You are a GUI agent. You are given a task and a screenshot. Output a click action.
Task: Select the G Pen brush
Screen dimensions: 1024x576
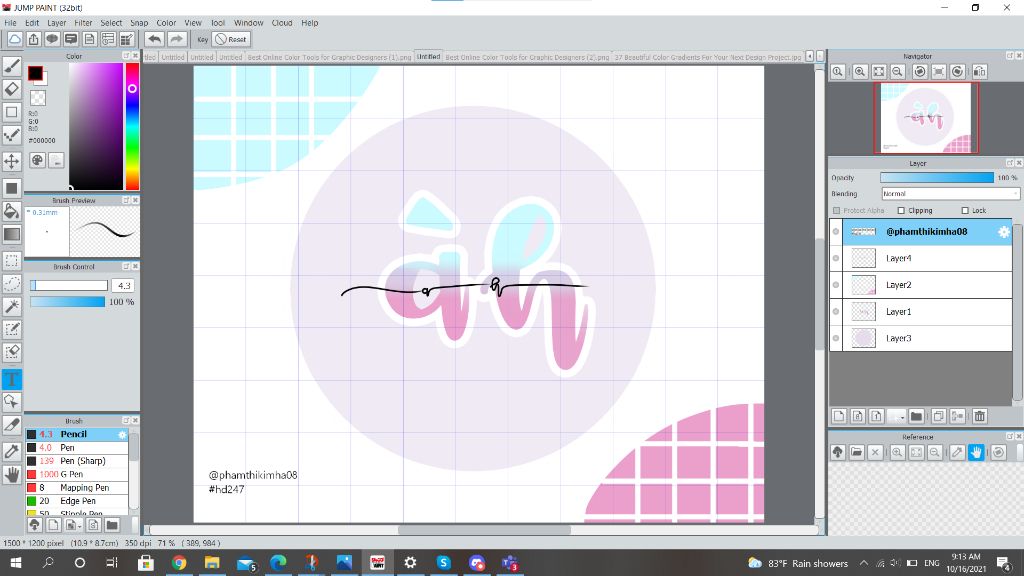[77, 474]
